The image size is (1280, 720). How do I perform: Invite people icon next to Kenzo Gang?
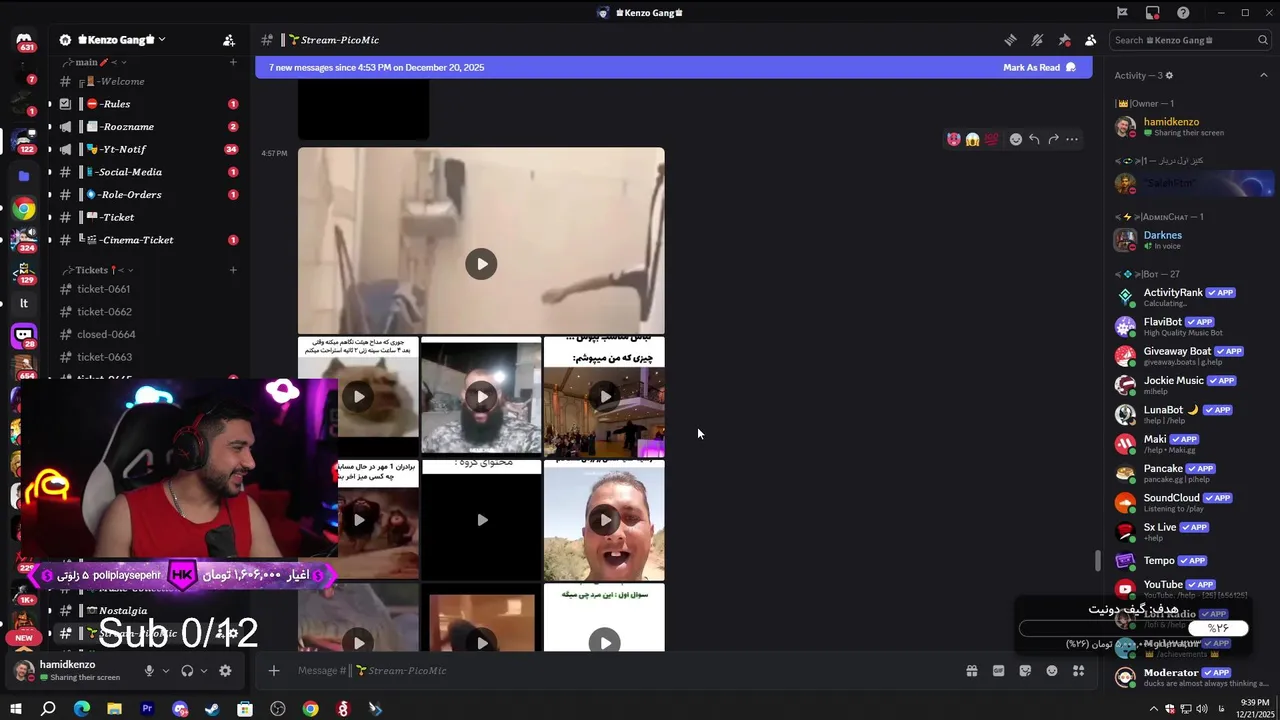[x=229, y=40]
